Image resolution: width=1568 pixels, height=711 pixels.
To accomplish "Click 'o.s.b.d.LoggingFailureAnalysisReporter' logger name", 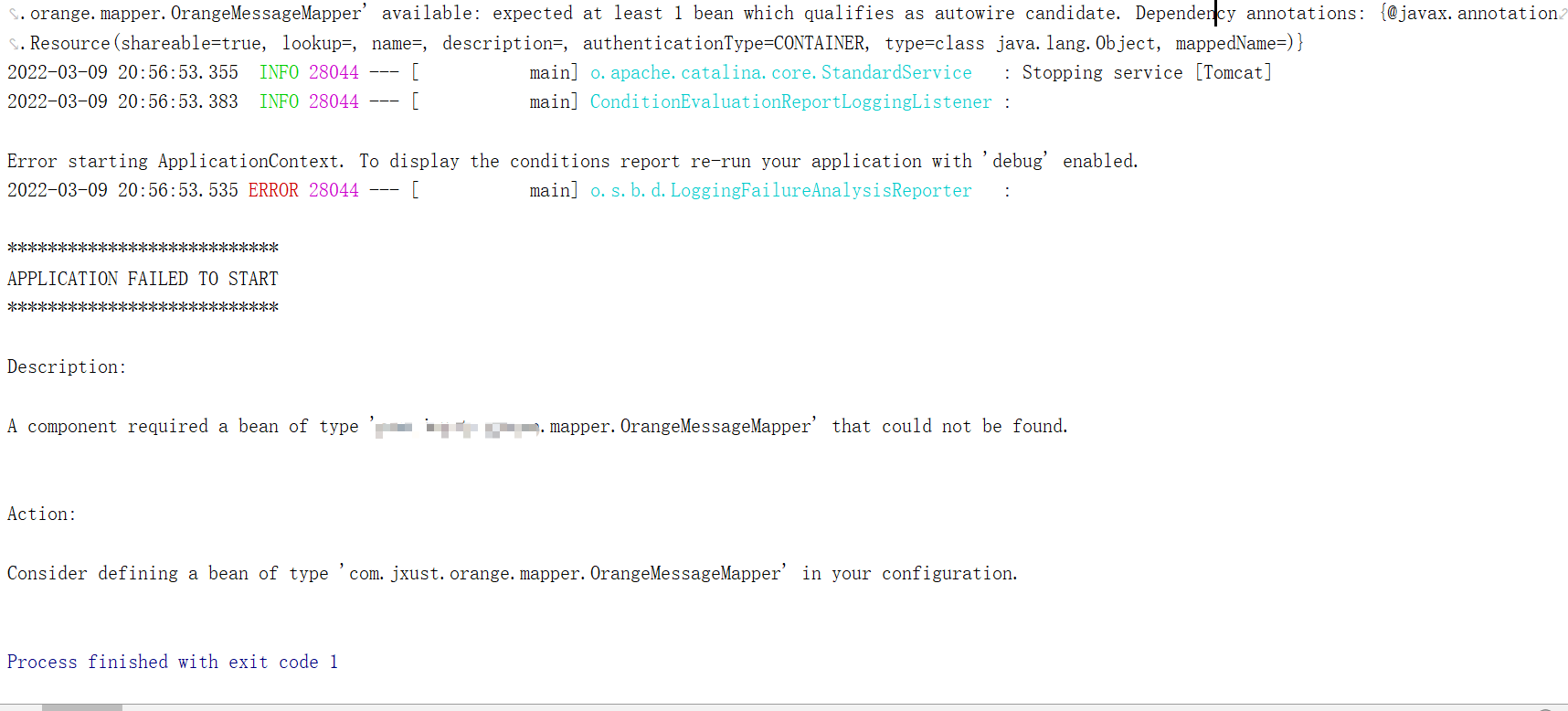I will click(781, 190).
